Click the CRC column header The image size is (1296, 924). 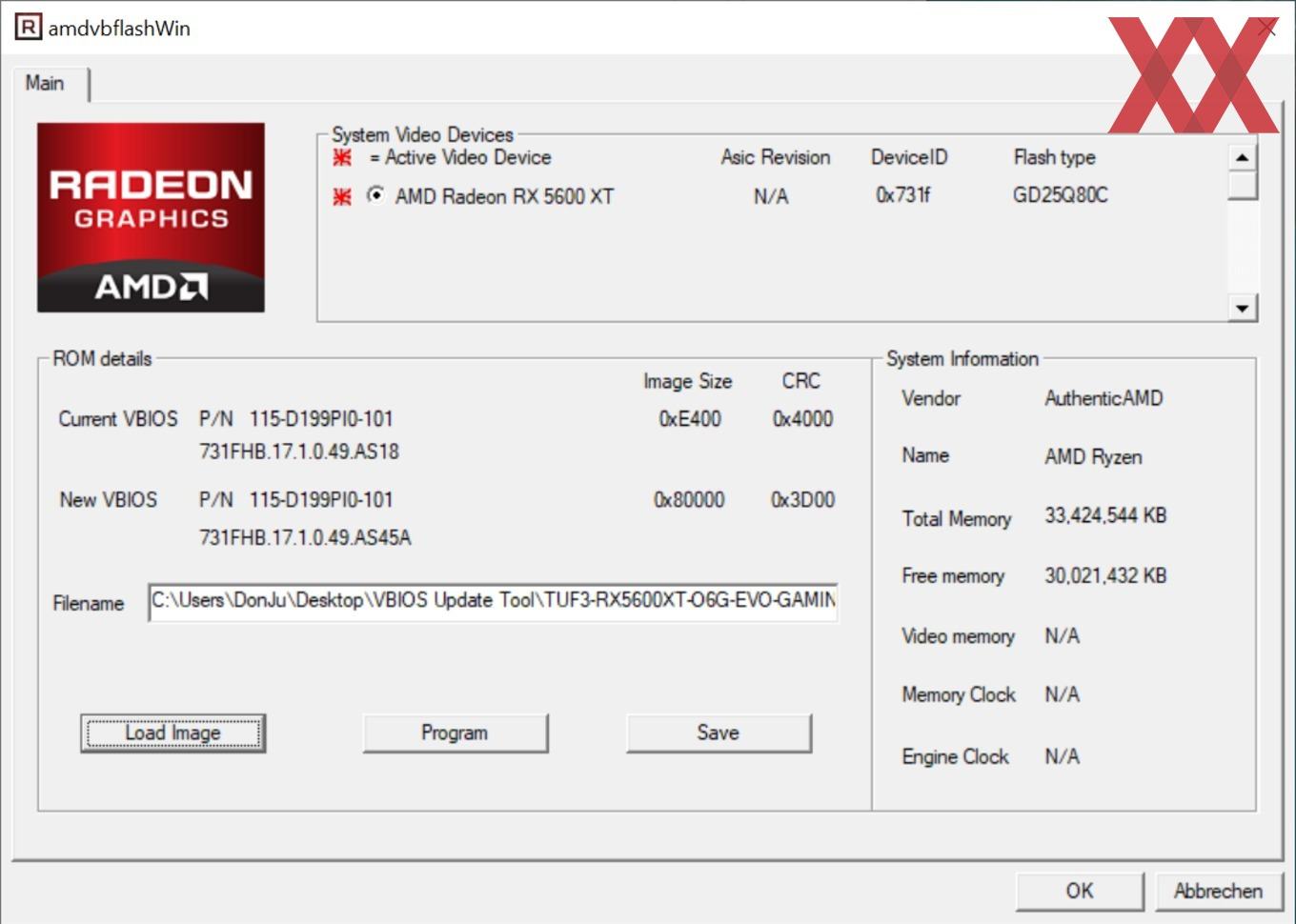(801, 381)
